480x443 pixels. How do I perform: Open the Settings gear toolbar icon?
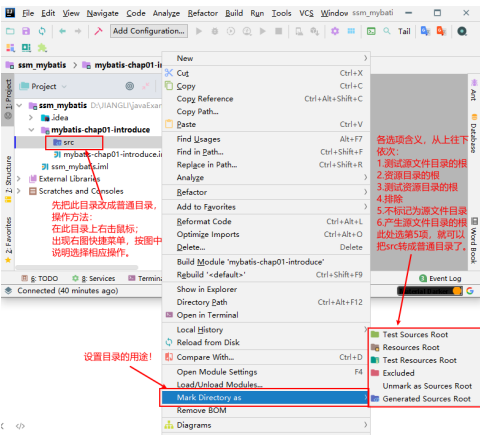[335, 31]
